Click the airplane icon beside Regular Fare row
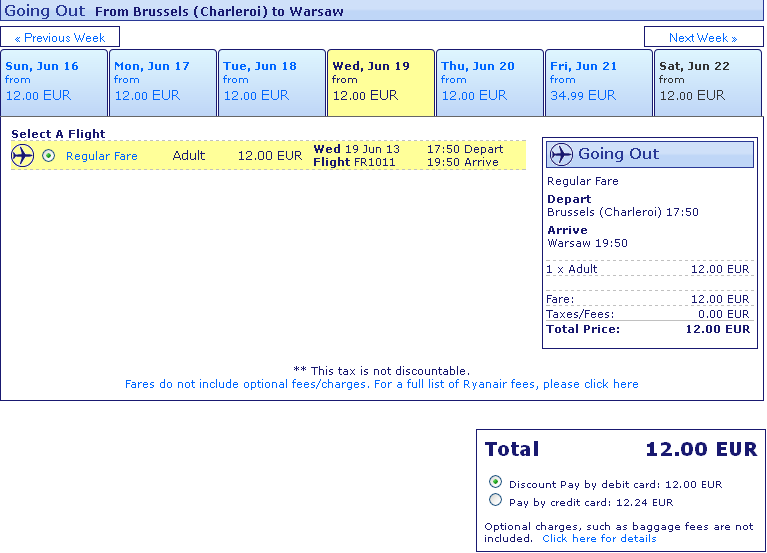 click(x=23, y=155)
